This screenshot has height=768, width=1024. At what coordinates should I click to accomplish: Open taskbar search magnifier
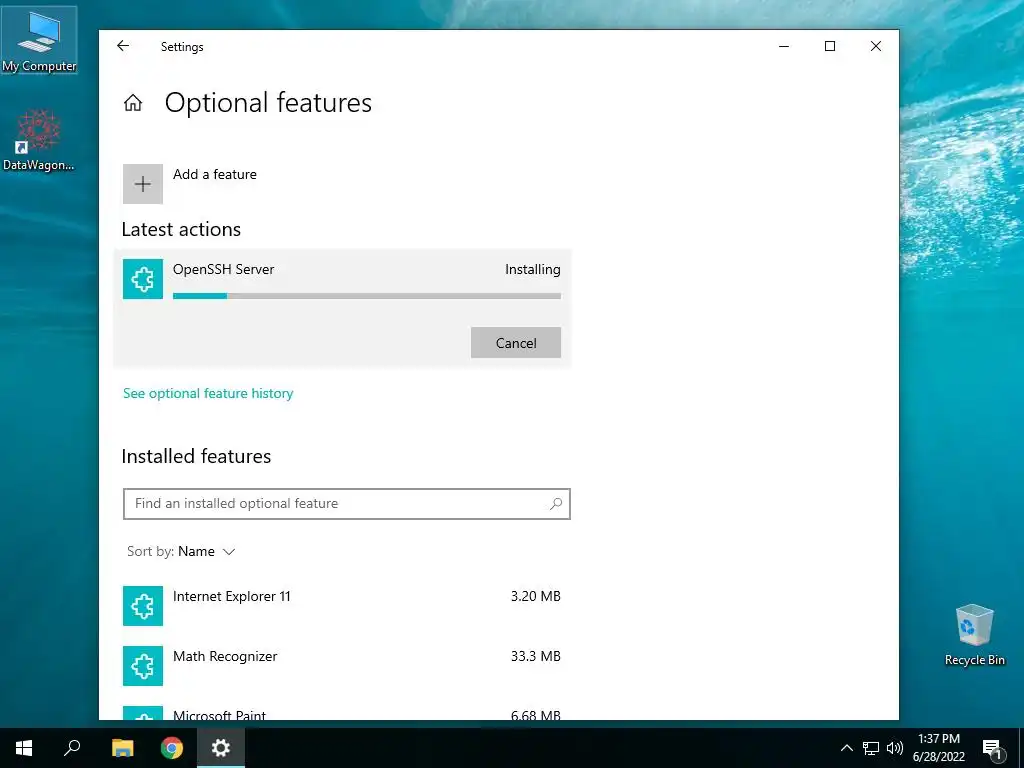coord(72,748)
